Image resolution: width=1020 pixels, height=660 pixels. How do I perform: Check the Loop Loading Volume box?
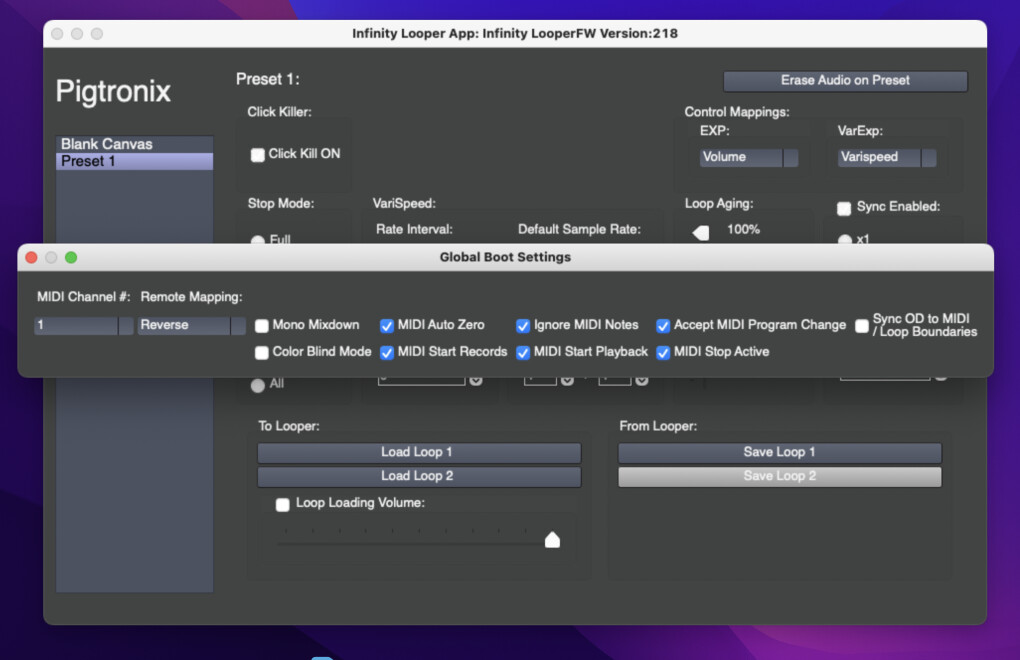point(282,505)
